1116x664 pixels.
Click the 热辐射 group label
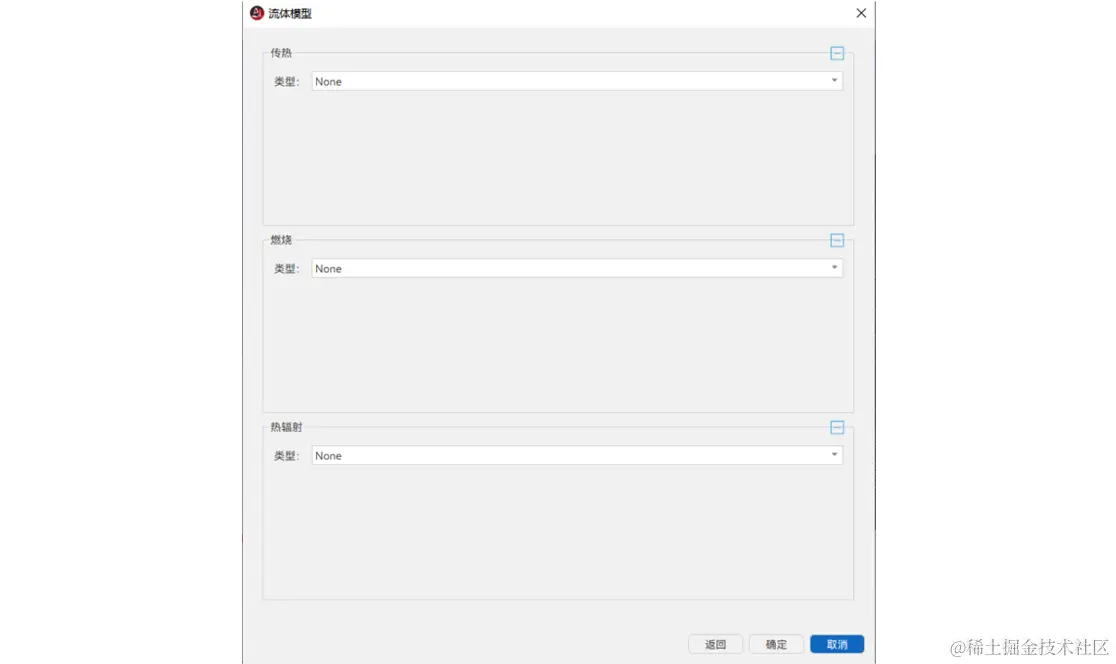pos(286,427)
